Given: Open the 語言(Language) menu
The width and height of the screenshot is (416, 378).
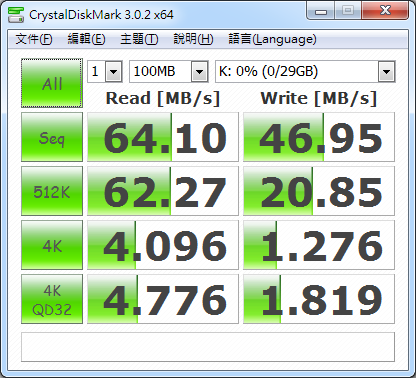Looking at the screenshot, I should point(272,39).
